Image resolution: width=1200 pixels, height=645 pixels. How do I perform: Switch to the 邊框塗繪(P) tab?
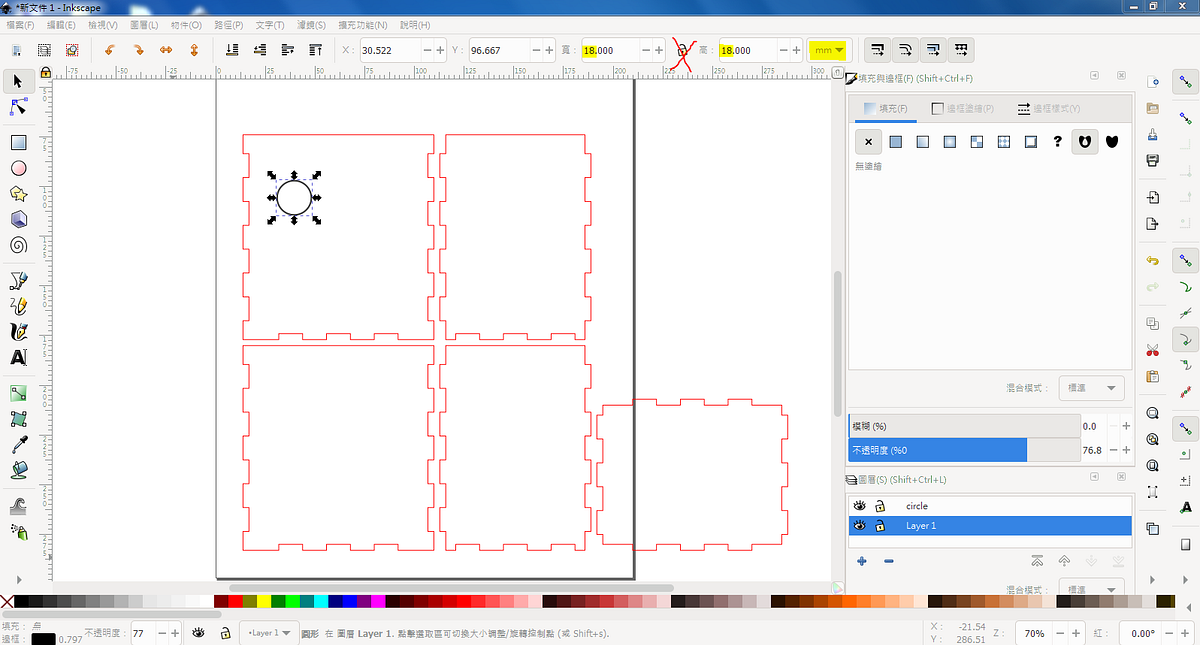click(962, 108)
